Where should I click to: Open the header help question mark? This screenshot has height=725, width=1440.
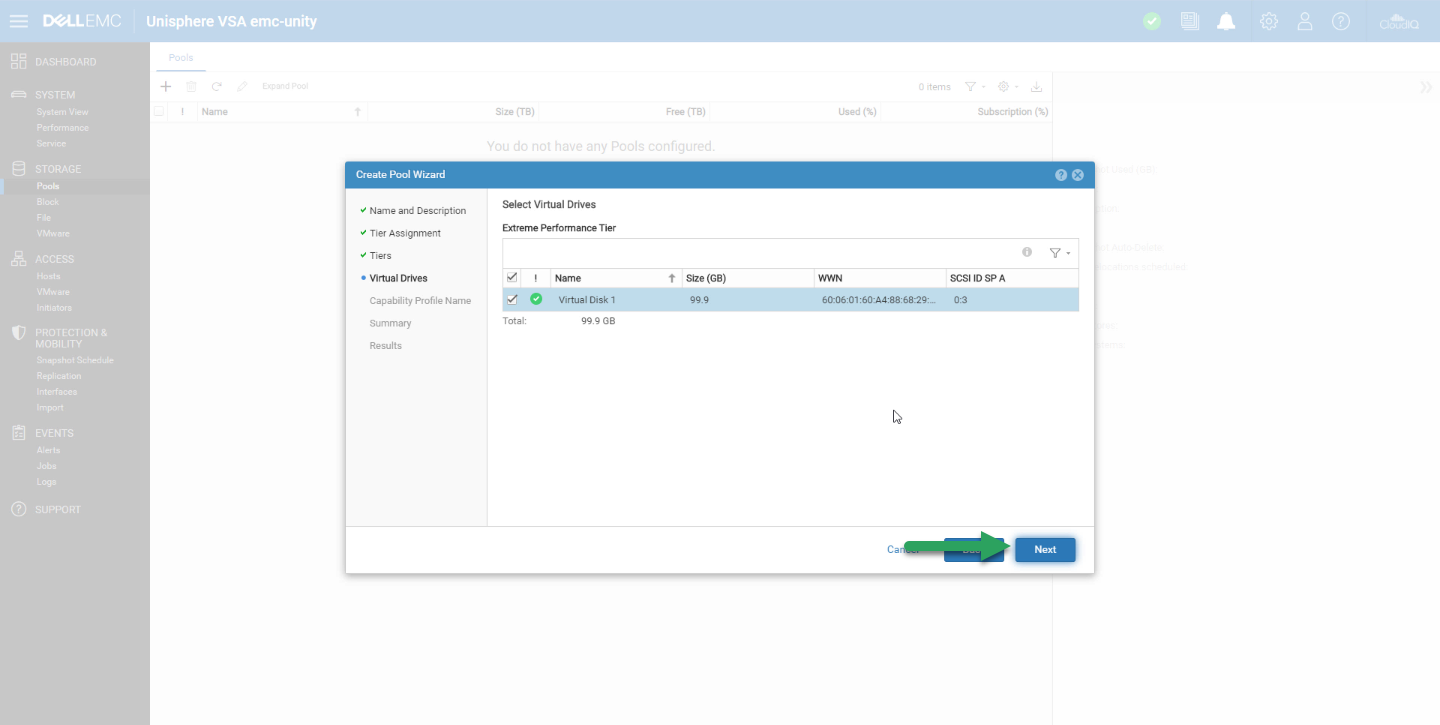coord(1341,21)
